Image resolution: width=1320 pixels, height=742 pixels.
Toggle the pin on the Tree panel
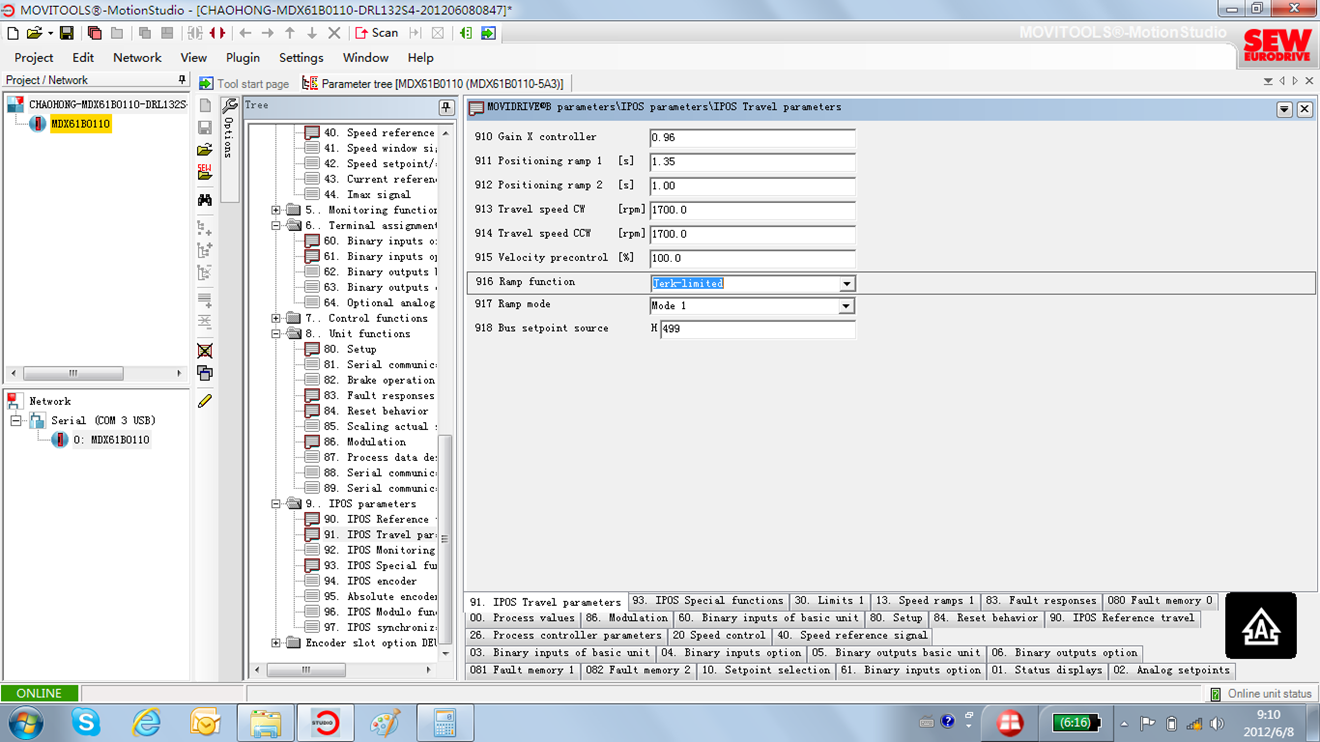click(x=446, y=107)
